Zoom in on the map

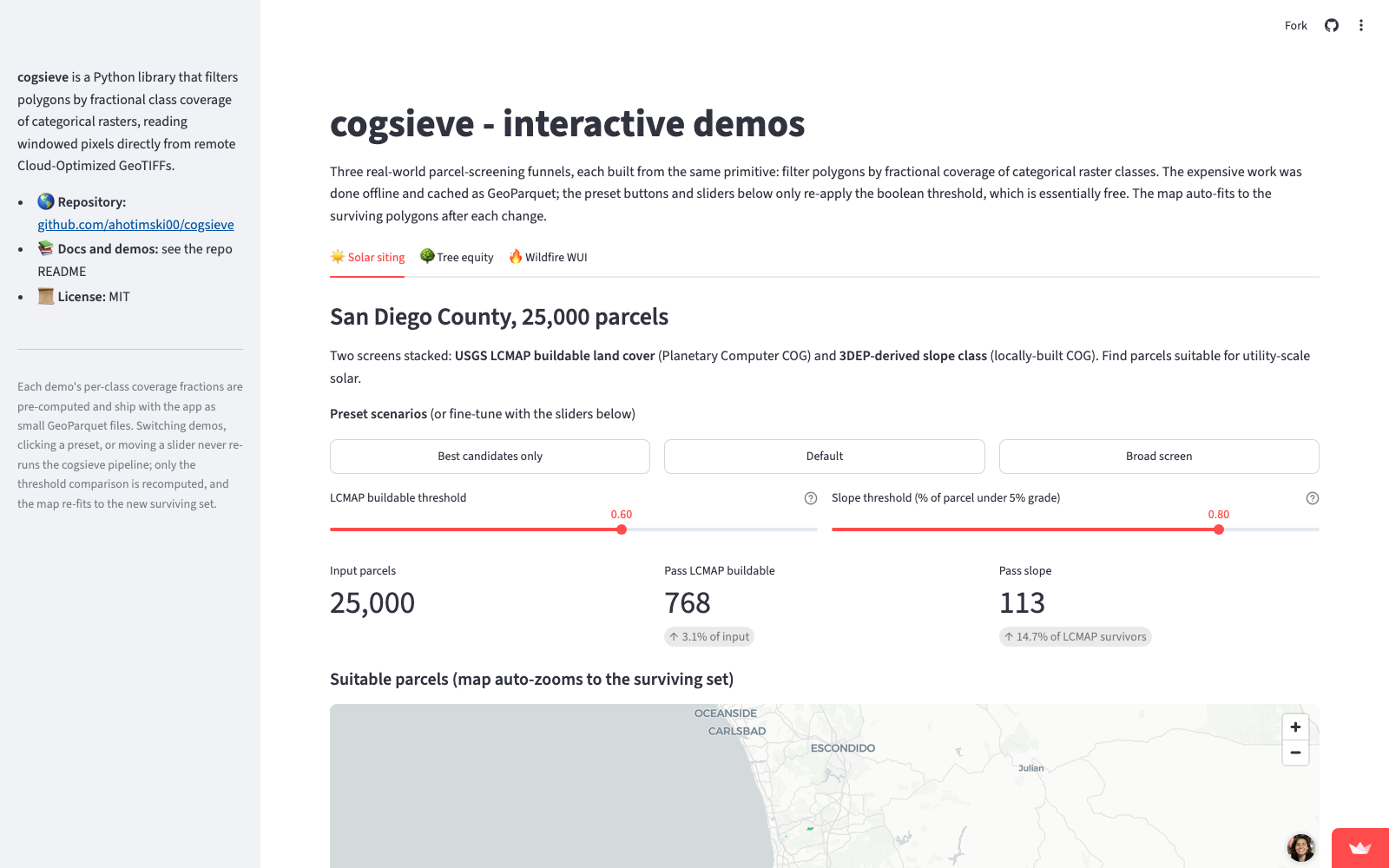[1295, 727]
